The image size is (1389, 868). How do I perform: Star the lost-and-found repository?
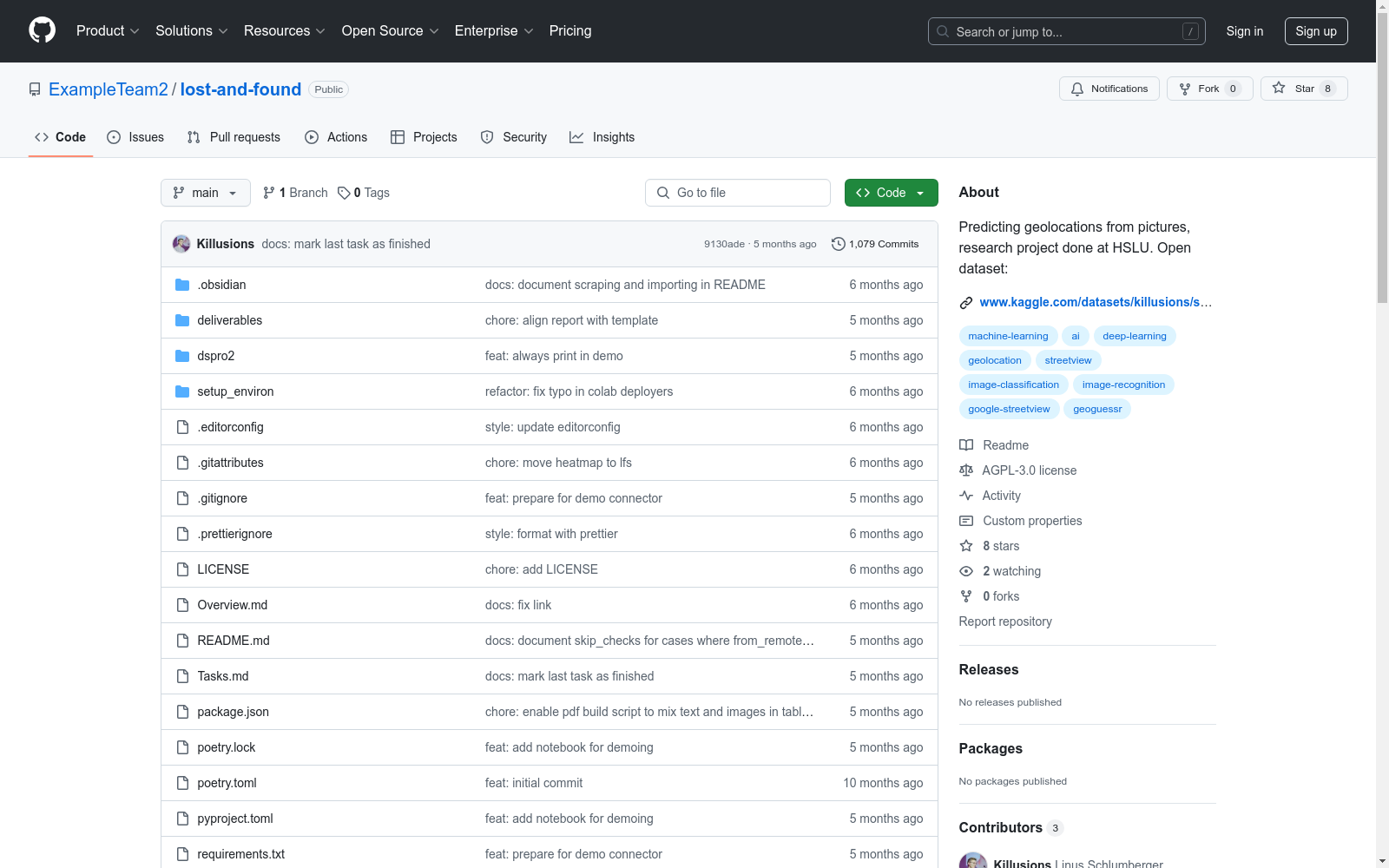click(1304, 89)
